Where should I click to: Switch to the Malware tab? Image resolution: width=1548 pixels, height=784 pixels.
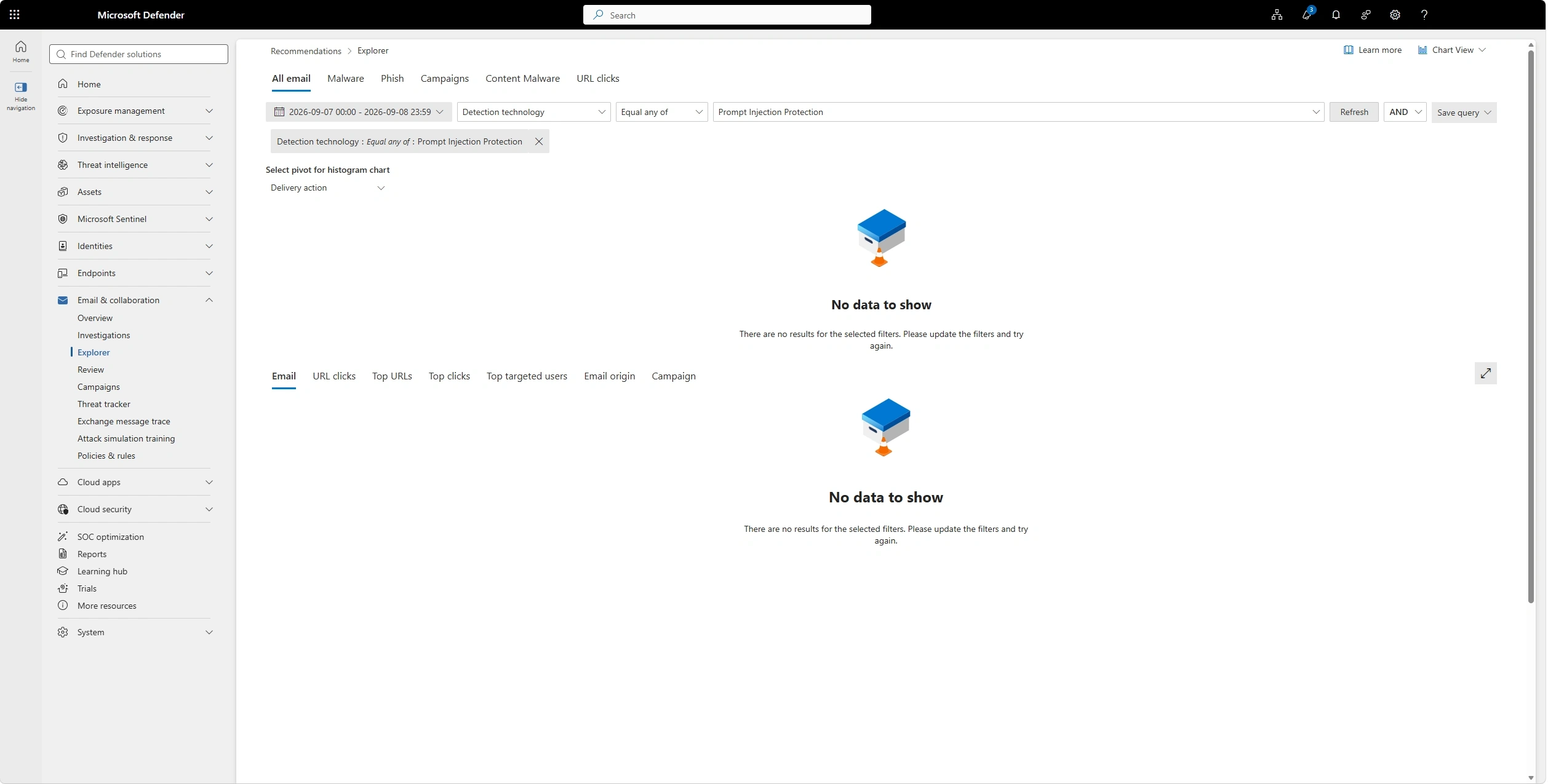[x=345, y=79]
